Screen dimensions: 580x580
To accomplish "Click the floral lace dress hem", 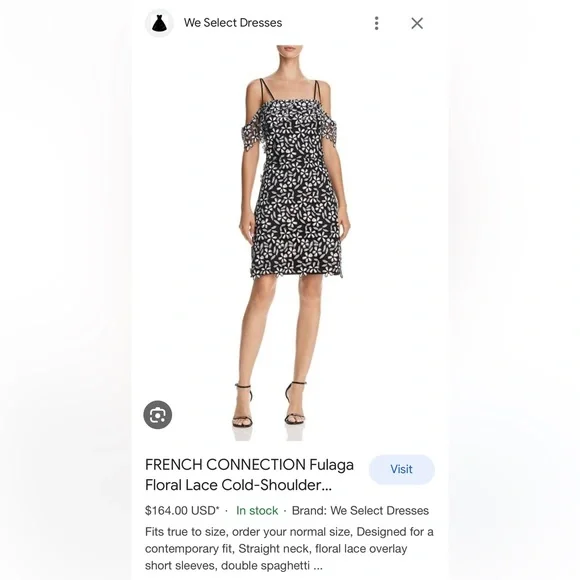I will 298,272.
